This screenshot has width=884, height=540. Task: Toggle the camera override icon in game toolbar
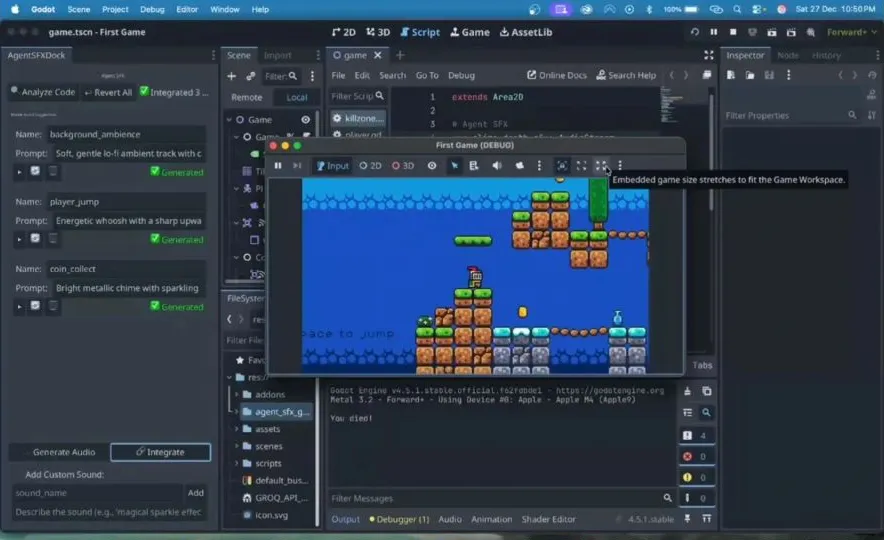click(519, 166)
